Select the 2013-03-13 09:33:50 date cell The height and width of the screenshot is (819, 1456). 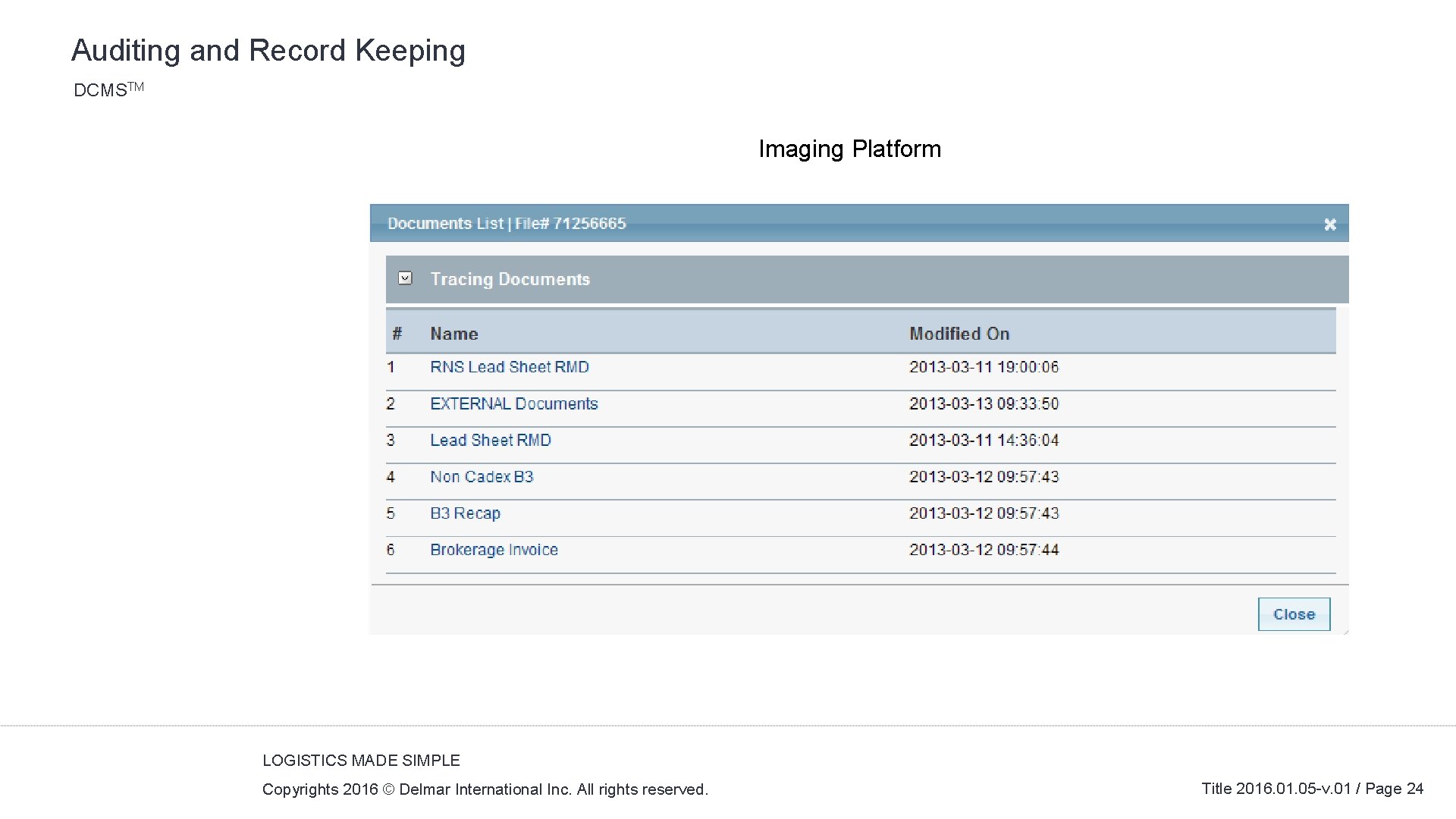pyautogui.click(x=984, y=403)
